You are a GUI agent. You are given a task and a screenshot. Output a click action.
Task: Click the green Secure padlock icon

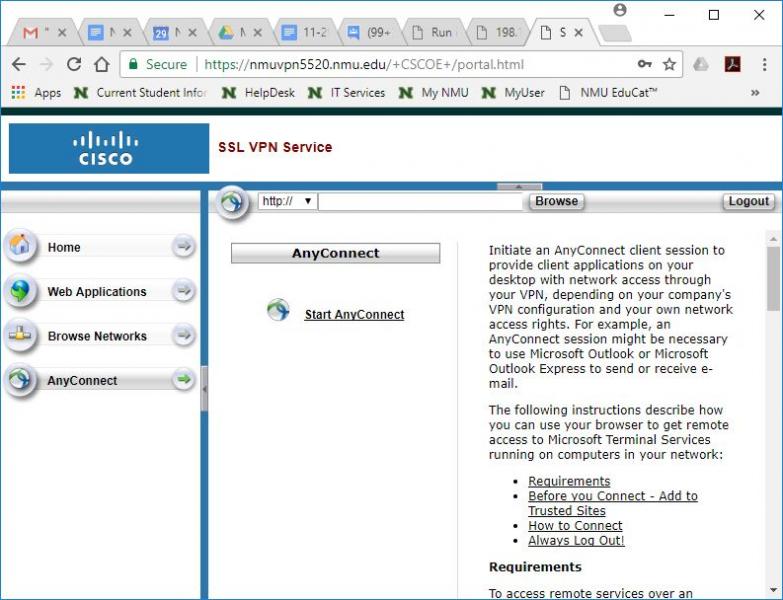pos(133,64)
